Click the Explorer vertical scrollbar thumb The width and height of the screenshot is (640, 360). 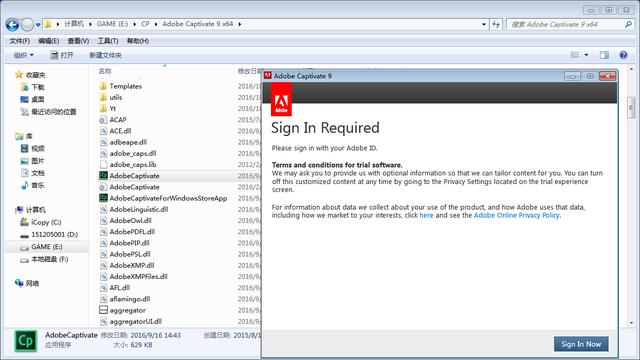(631, 108)
